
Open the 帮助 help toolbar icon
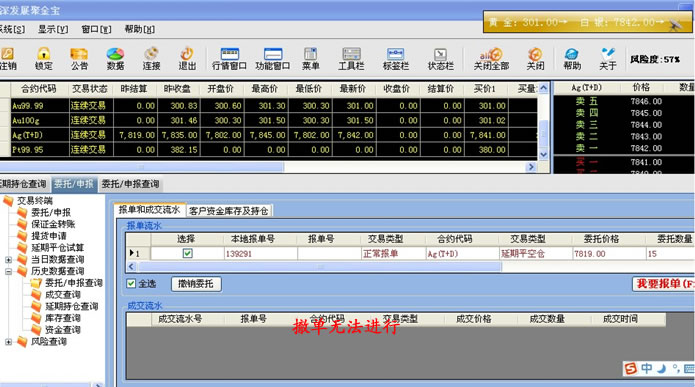pyautogui.click(x=572, y=59)
